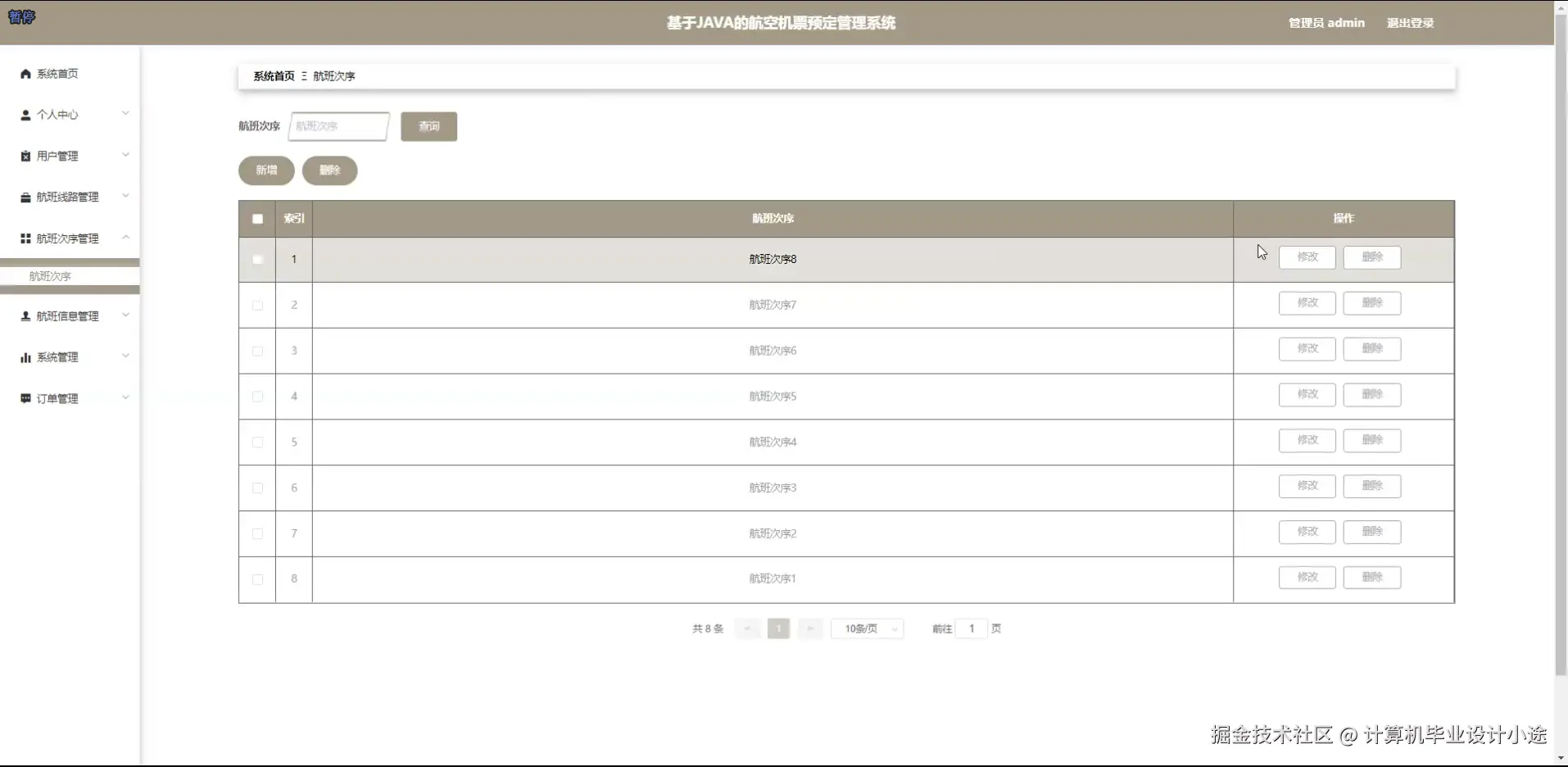Click the vertical page scrollbar
Viewport: 1568px width, 767px height.
(x=1561, y=344)
